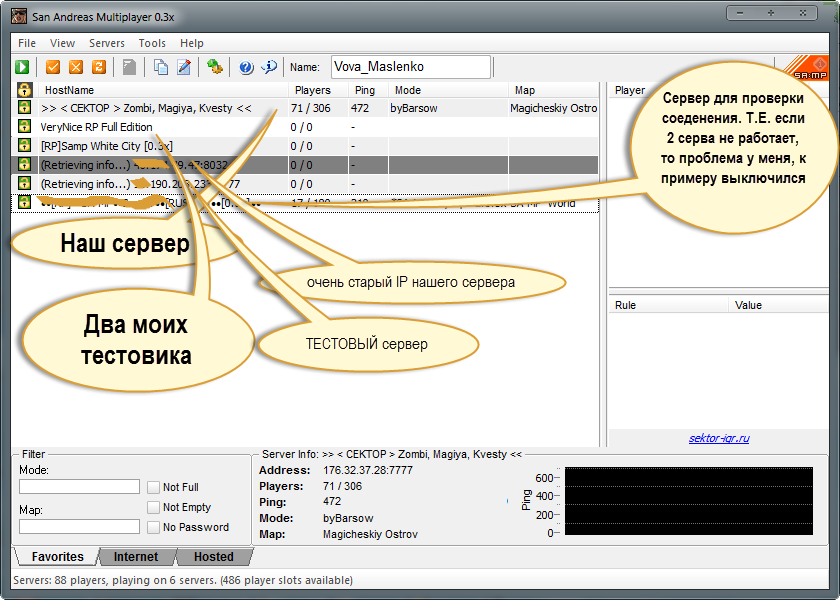Click the Mode filter input field
840x600 pixels.
pos(79,486)
